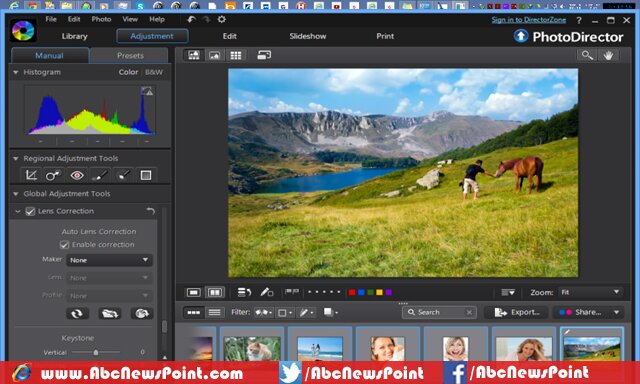
Task: Switch histogram to Color mode
Action: click(x=128, y=72)
